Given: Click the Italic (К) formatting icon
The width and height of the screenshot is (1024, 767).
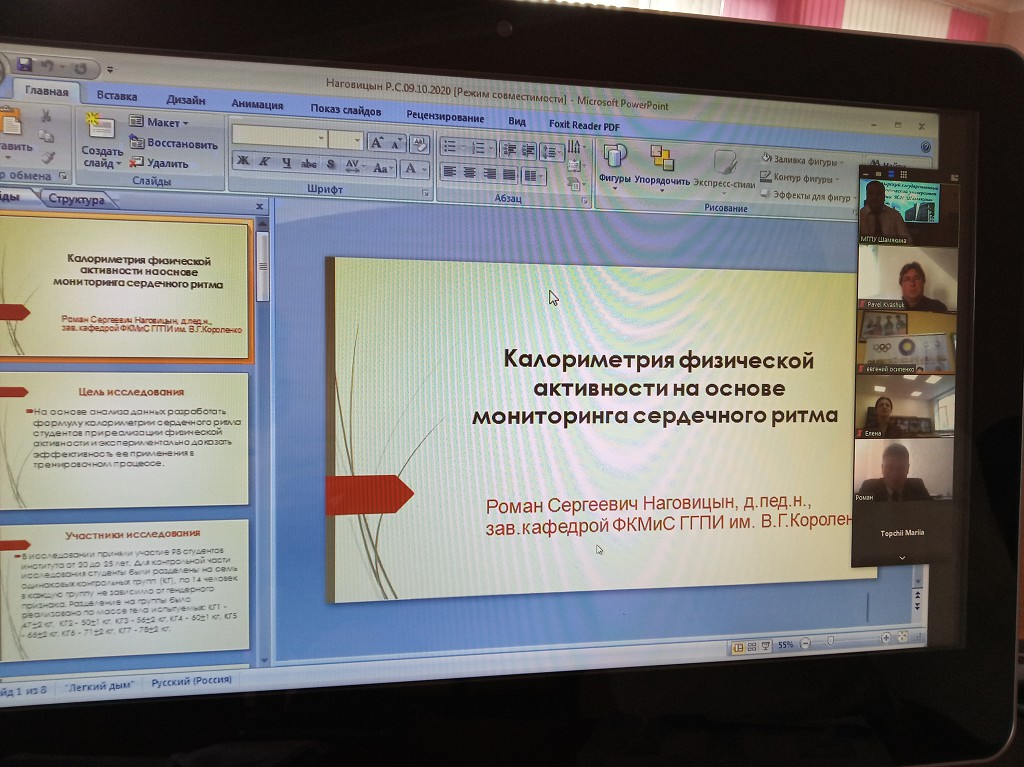Looking at the screenshot, I should (x=264, y=163).
